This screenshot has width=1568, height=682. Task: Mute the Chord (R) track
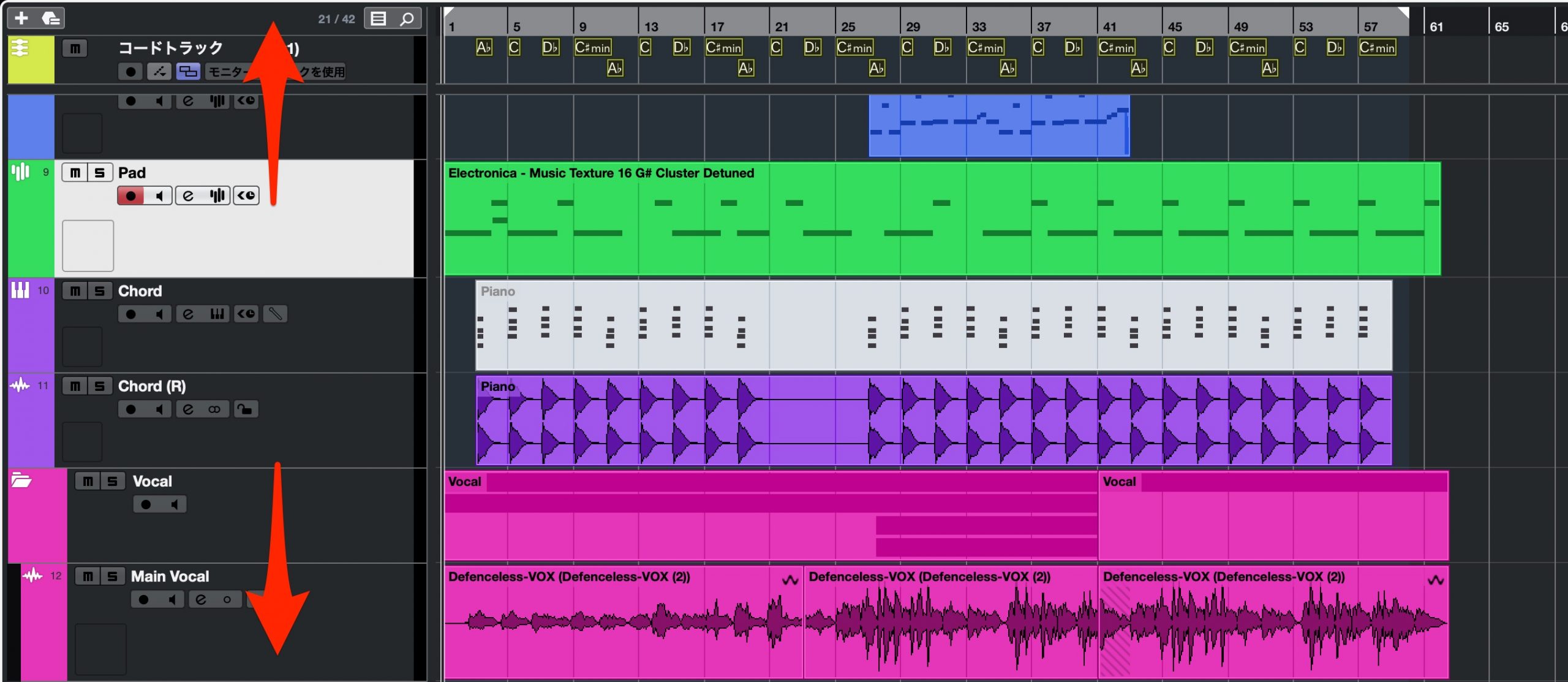(x=75, y=386)
